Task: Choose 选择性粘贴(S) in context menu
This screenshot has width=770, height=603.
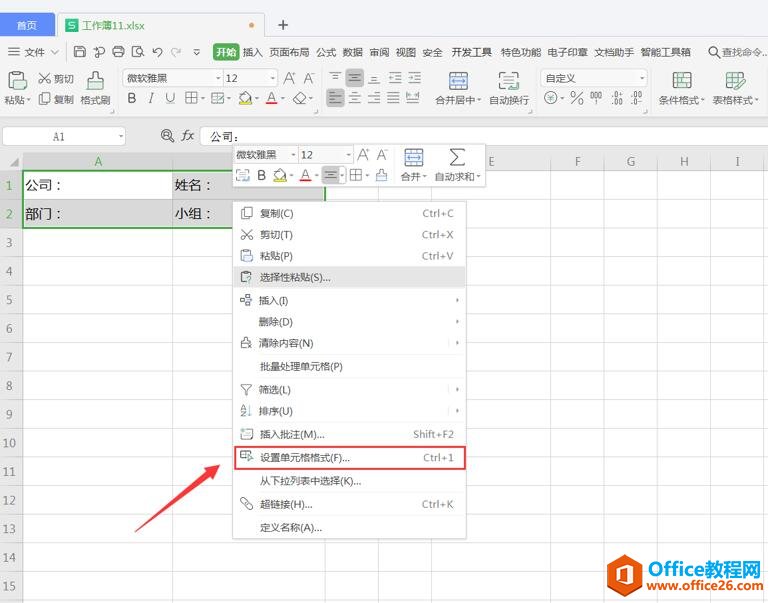Action: point(349,277)
